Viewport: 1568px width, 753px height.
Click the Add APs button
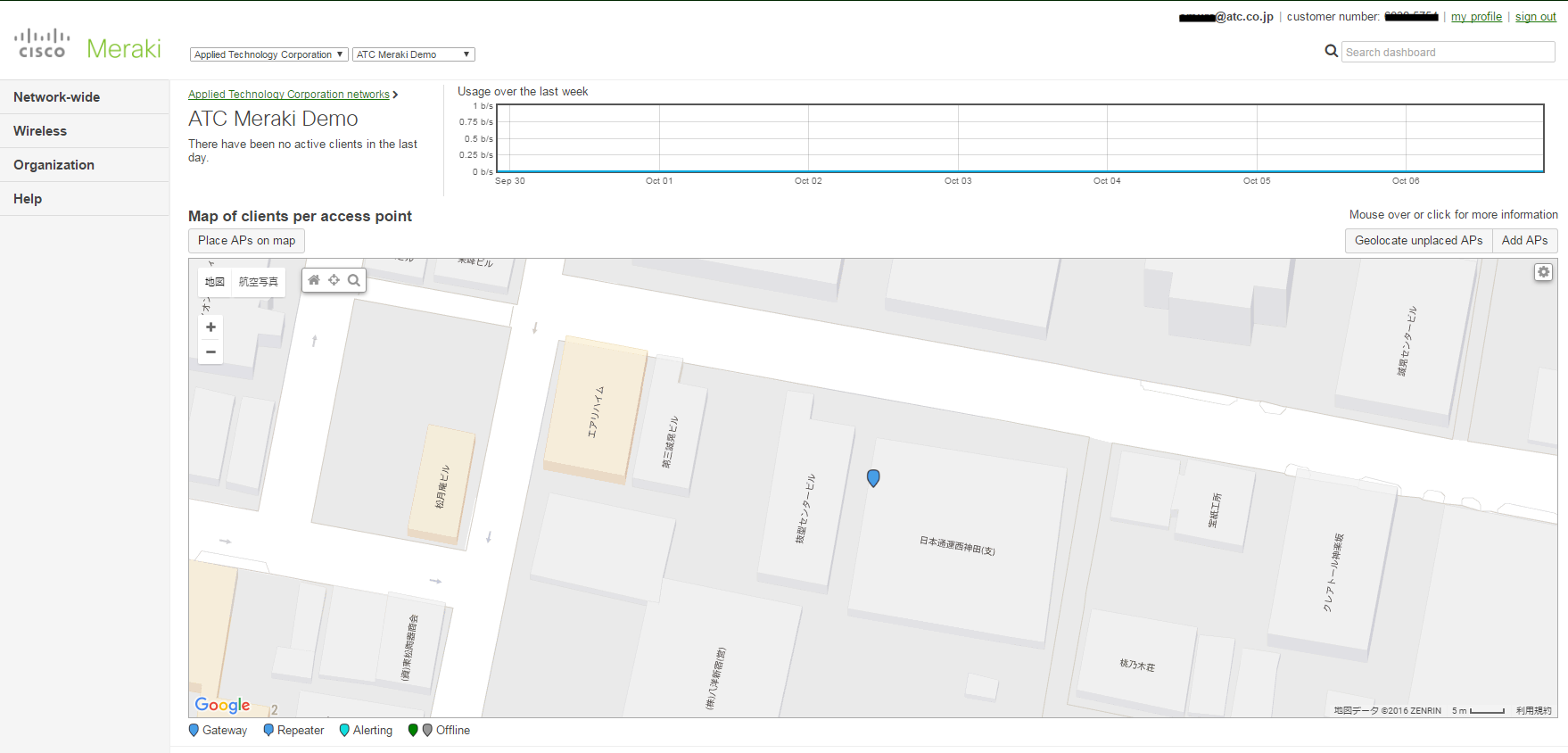click(x=1524, y=241)
